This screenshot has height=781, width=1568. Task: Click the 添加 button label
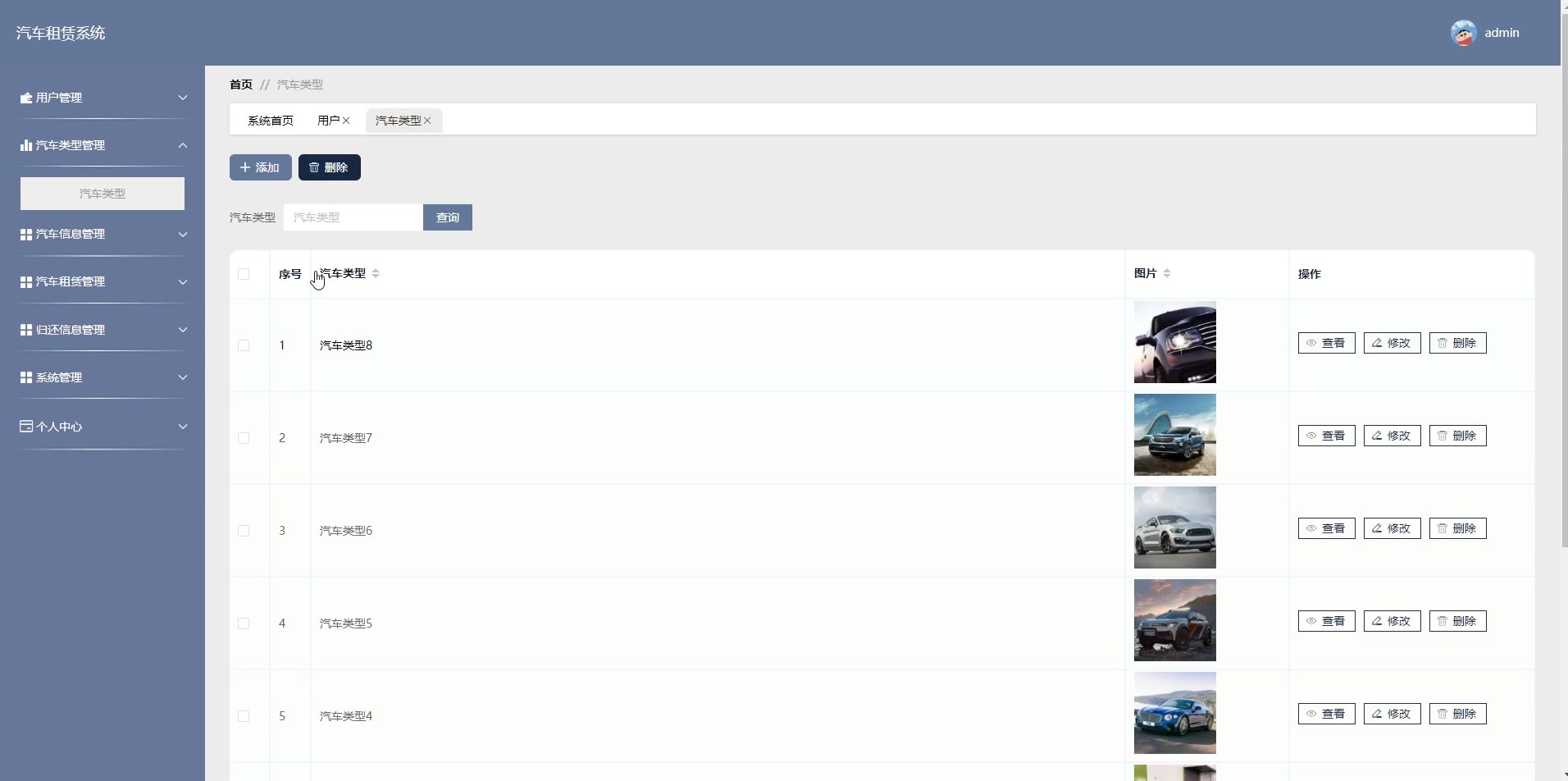pos(267,167)
